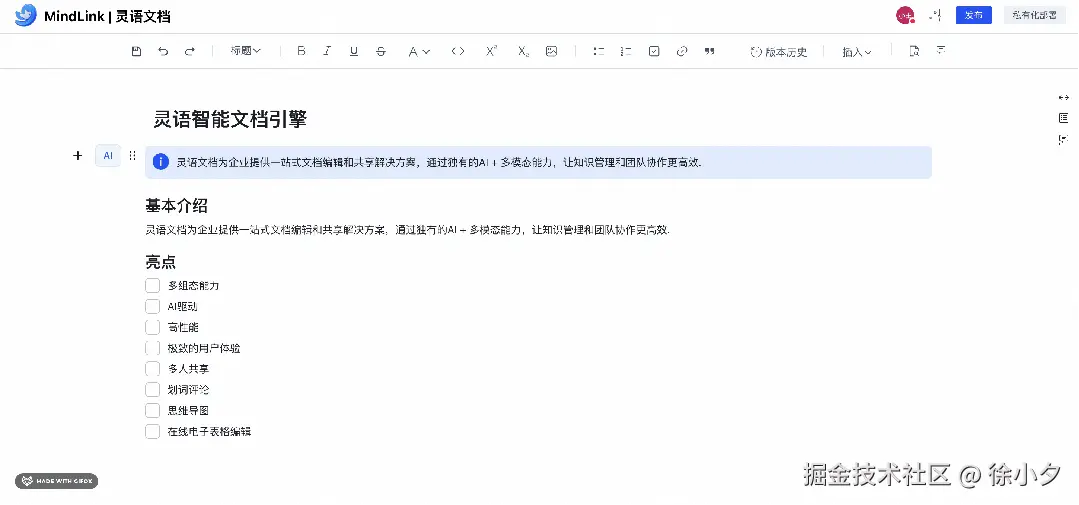Click the document title 灵语智能文档引擎
Image resolution: width=1079 pixels, height=505 pixels.
pos(230,120)
